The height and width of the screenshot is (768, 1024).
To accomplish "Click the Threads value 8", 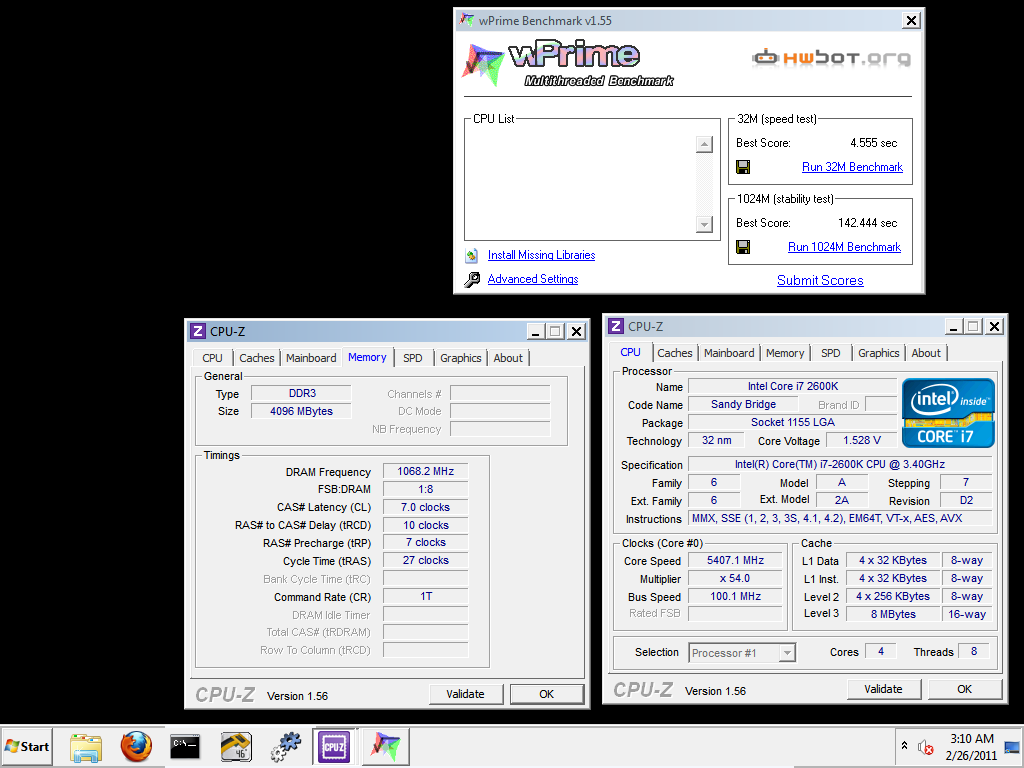I will (x=974, y=651).
